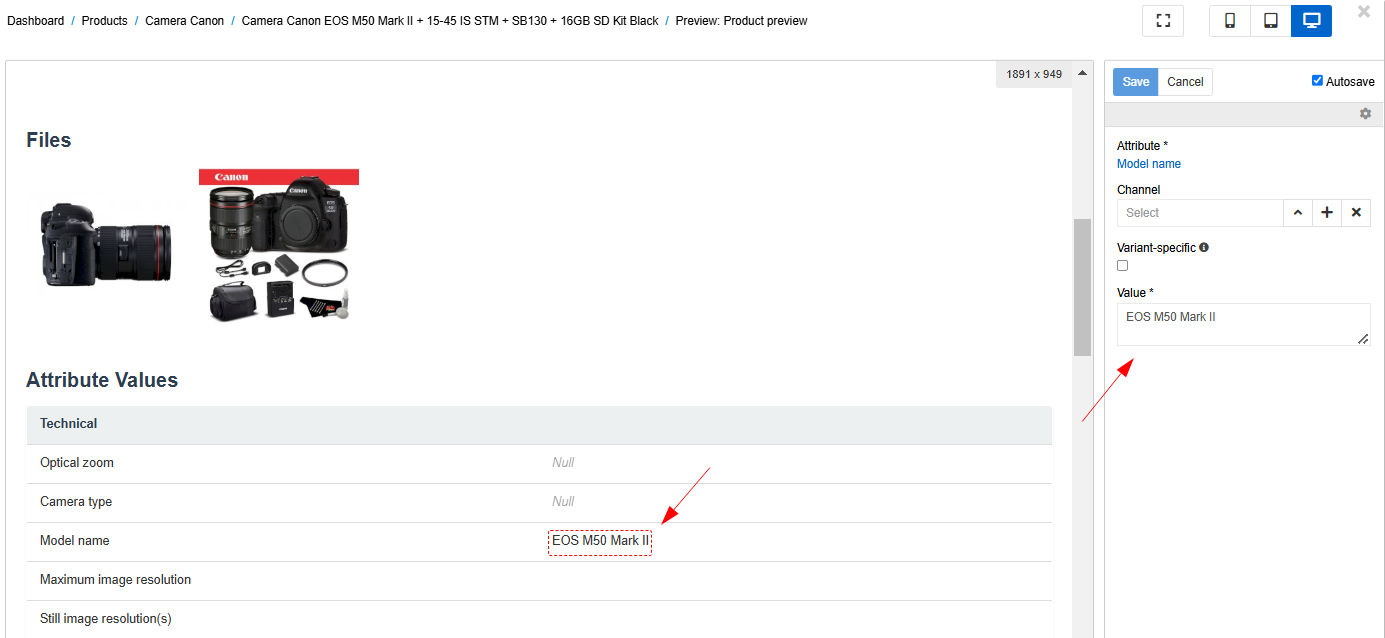Select desktop monitor preview mode
Viewport: 1385px width, 638px height.
(1311, 21)
